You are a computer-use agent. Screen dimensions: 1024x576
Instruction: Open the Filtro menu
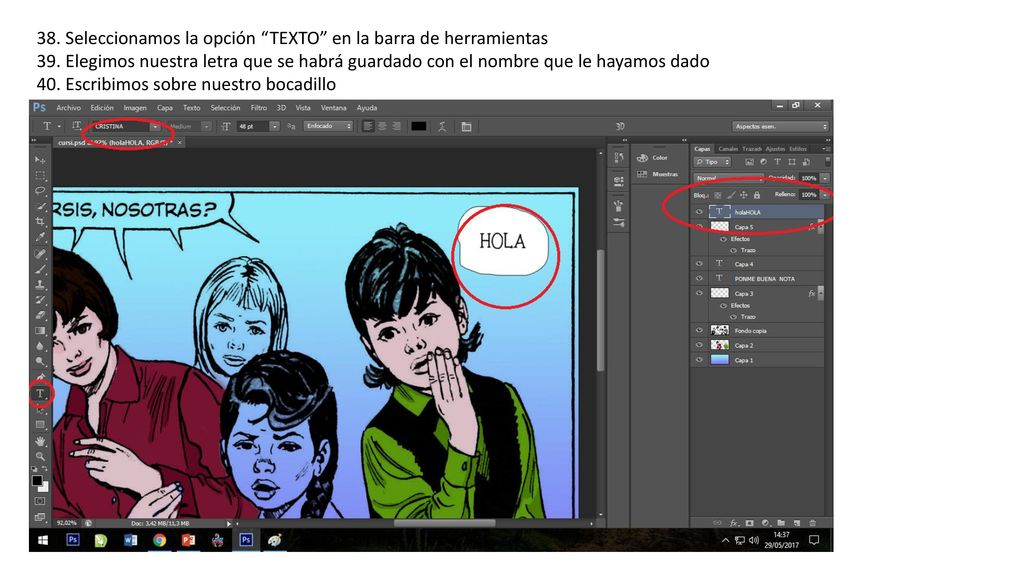259,108
